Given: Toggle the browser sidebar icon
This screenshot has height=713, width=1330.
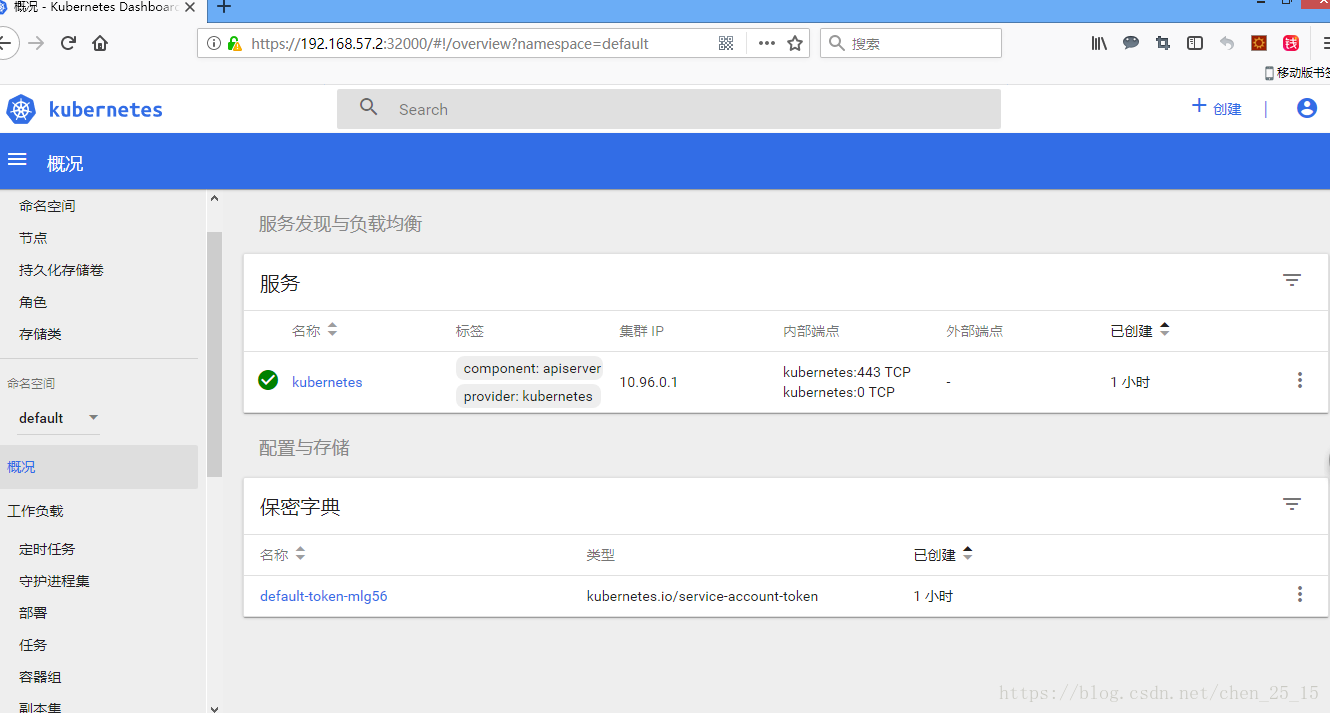Looking at the screenshot, I should 1195,43.
